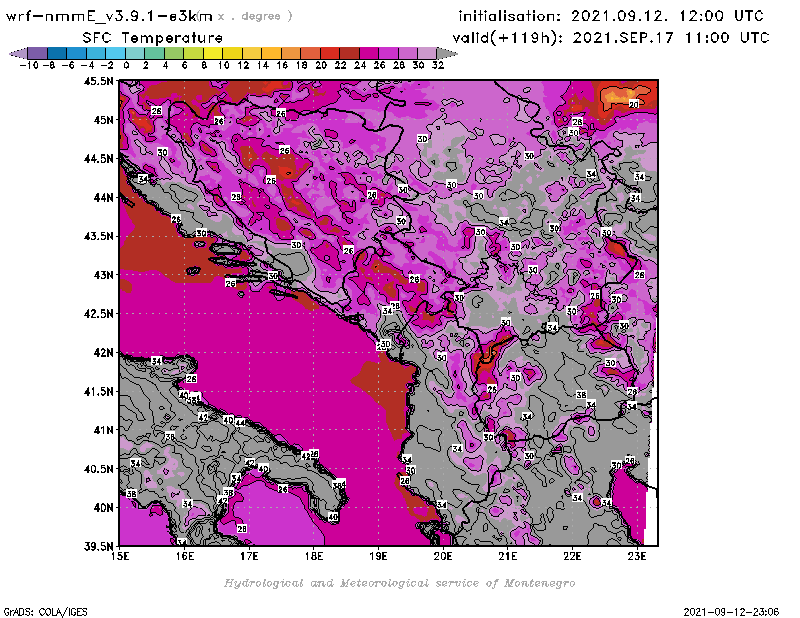Select the wrf-nmmE_v3.9.1-e3km model title
This screenshot has width=800, height=618.
click(110, 16)
